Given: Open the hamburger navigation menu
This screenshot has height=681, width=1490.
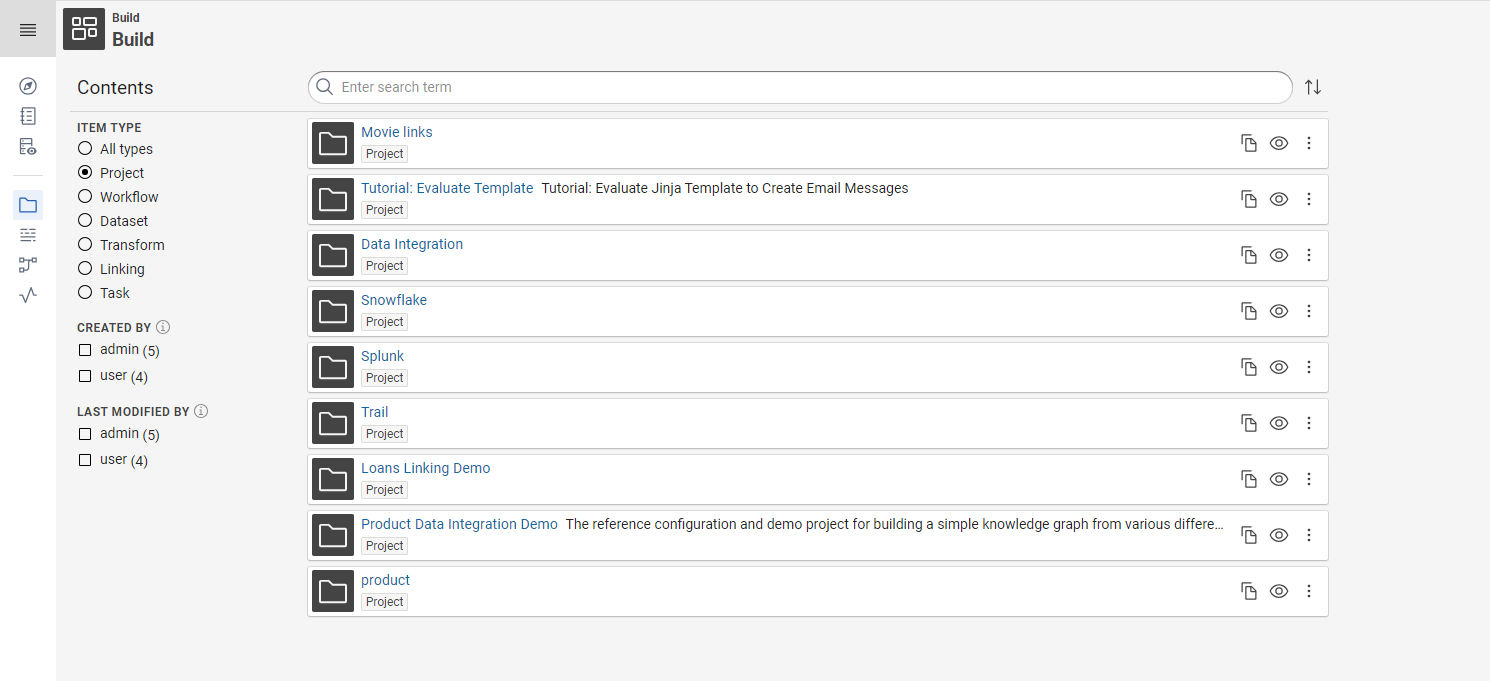Looking at the screenshot, I should 27,28.
